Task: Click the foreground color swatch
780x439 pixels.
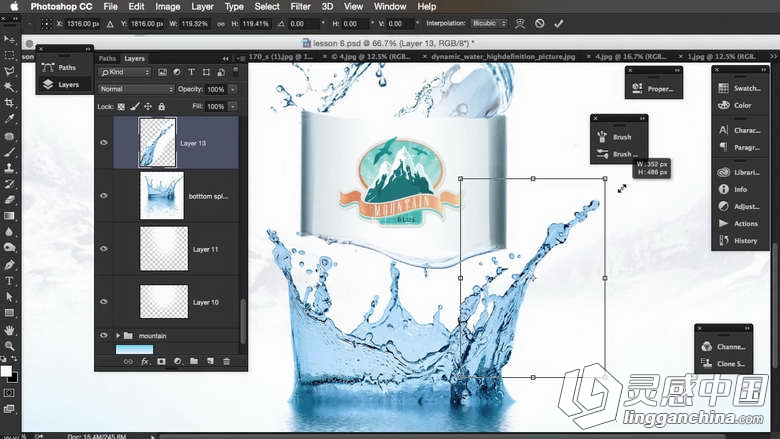Action: coord(6,371)
